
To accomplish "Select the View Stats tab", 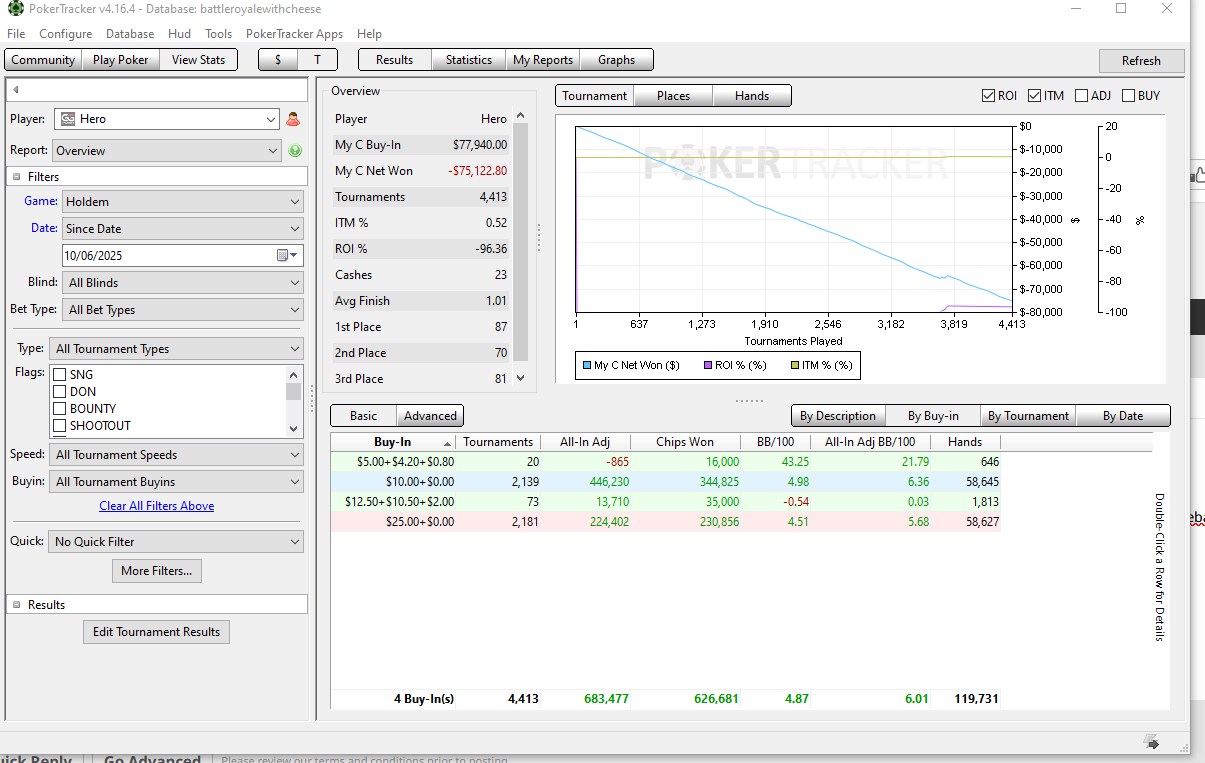I will [199, 60].
